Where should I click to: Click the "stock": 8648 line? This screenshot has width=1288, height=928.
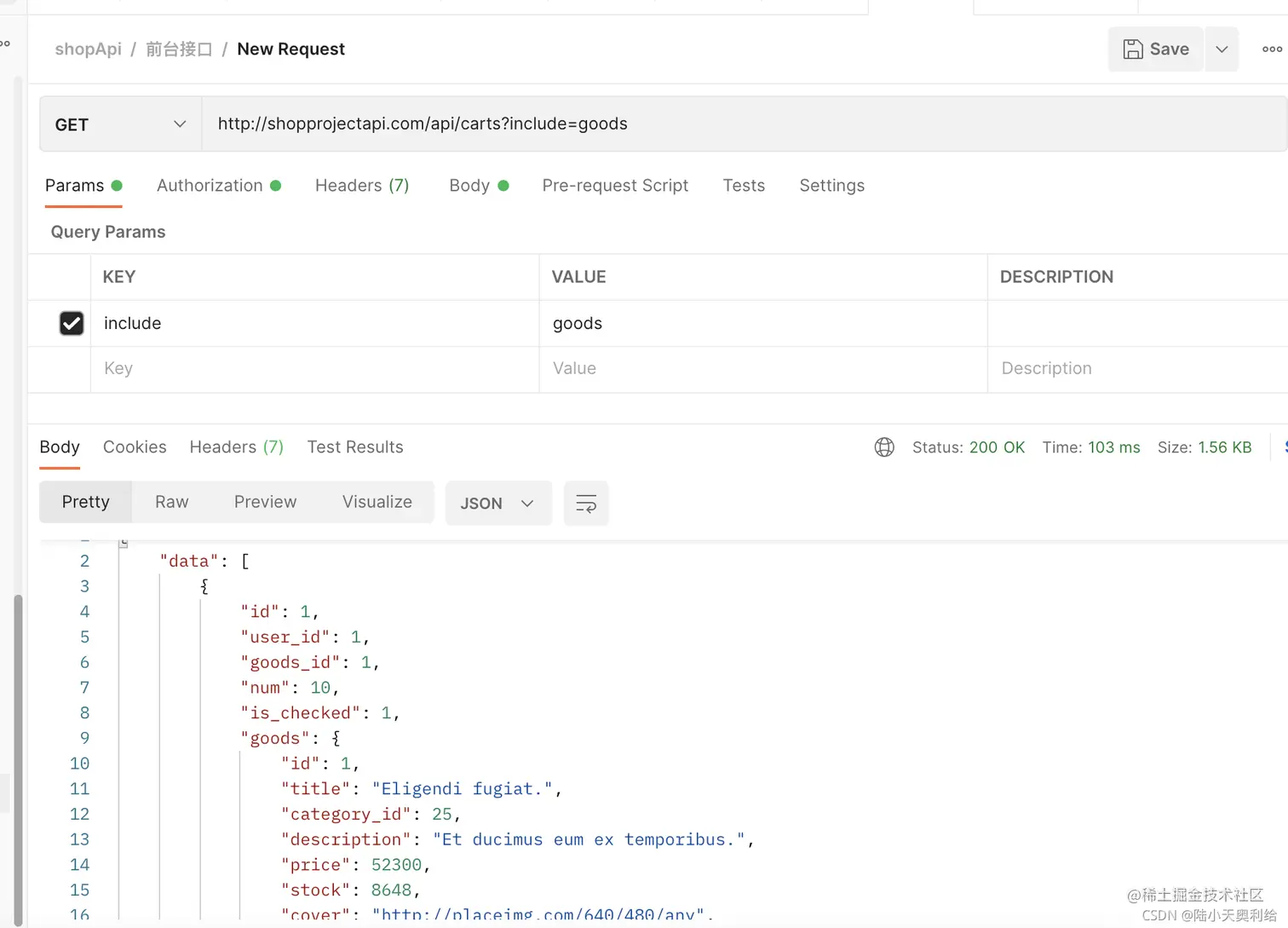(350, 891)
